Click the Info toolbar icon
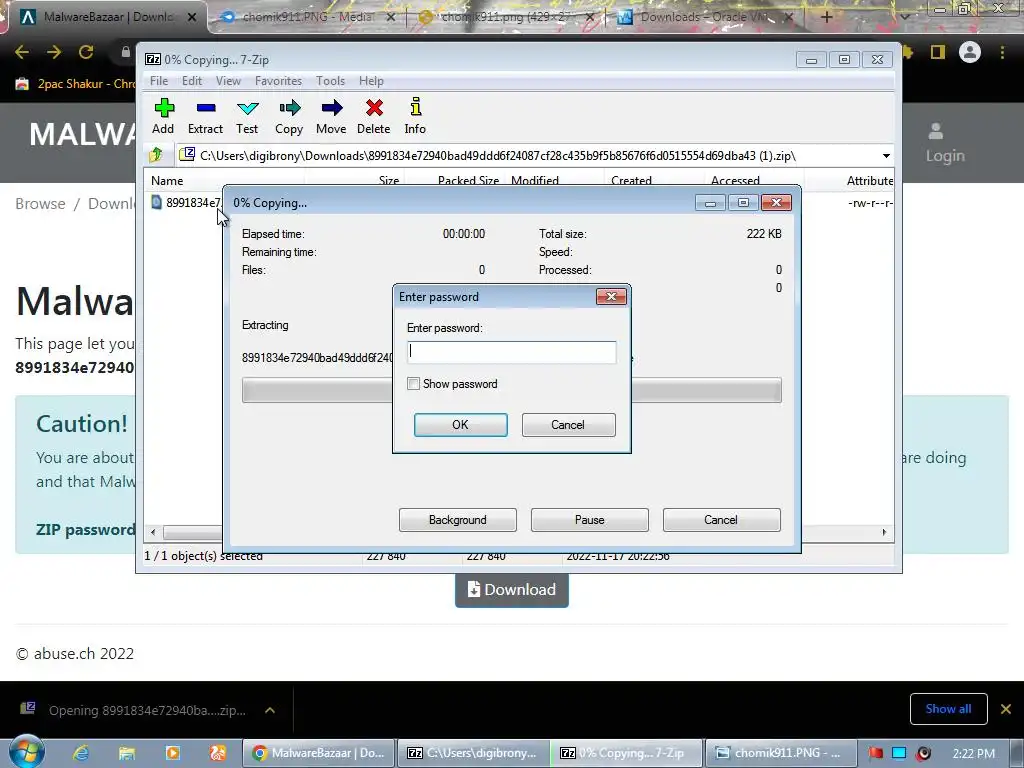 tap(415, 116)
